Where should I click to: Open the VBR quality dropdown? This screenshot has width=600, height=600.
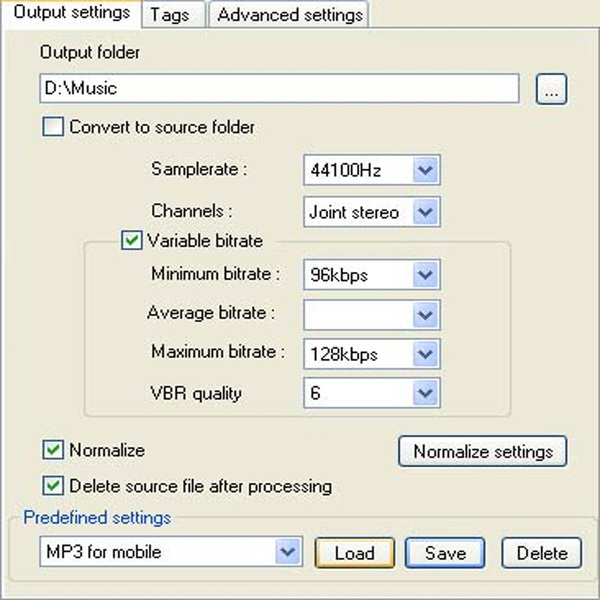[372, 393]
